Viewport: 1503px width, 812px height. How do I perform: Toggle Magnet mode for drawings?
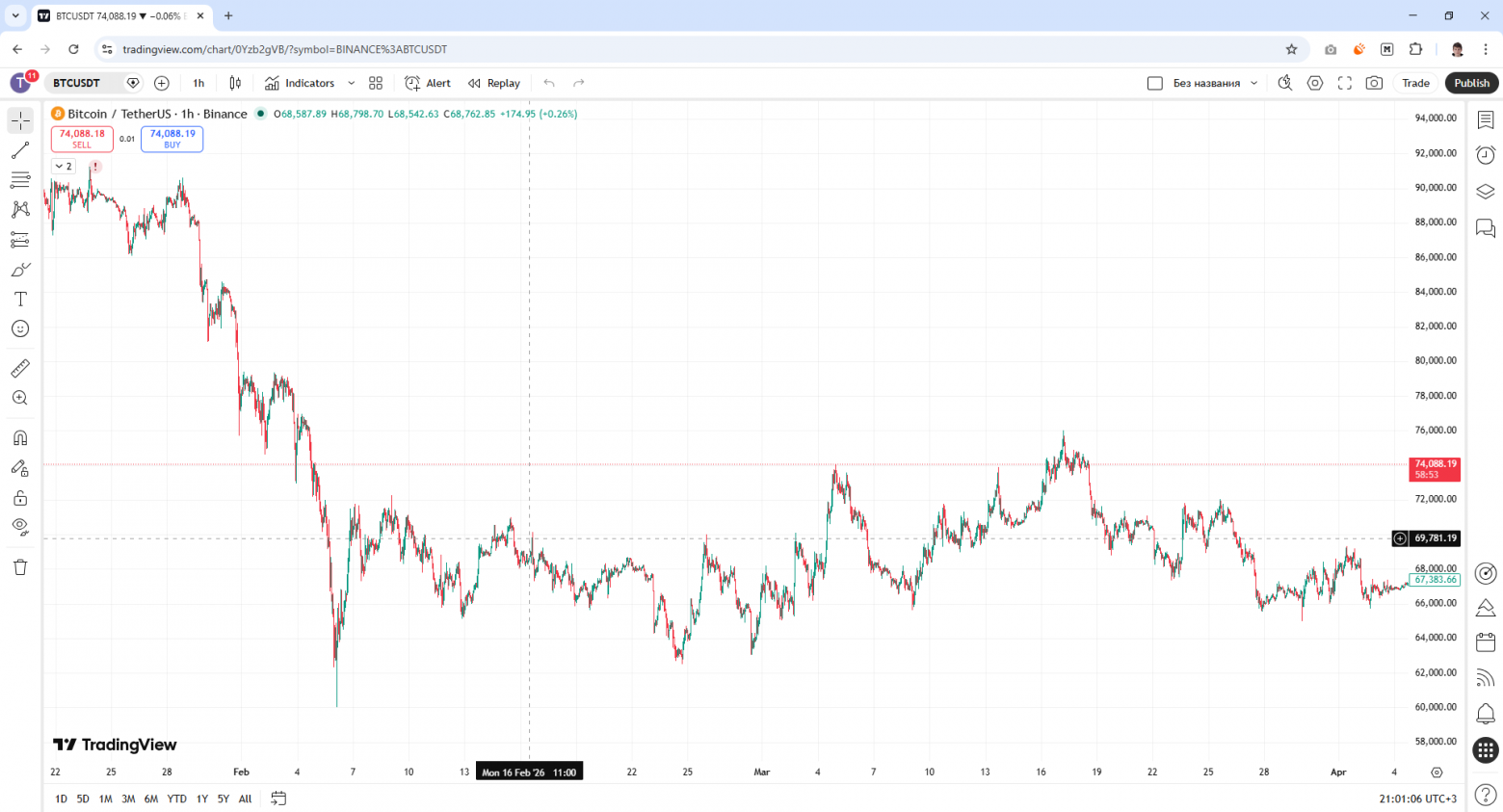click(20, 438)
